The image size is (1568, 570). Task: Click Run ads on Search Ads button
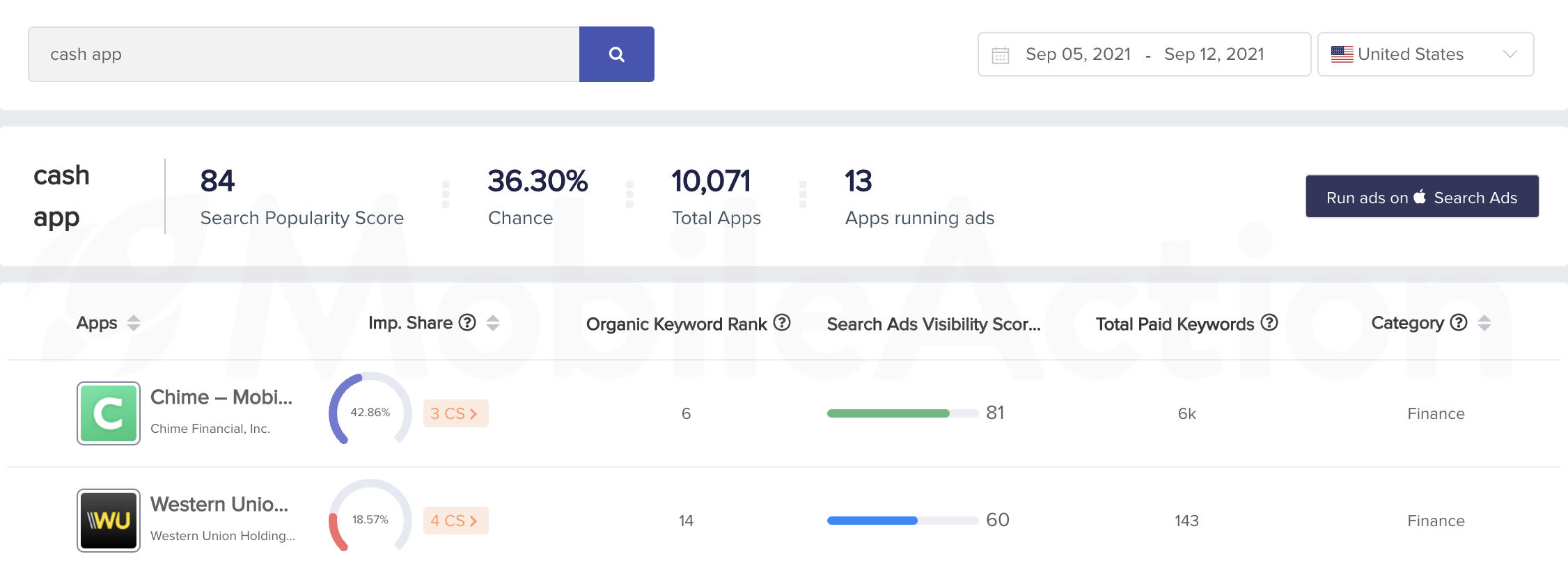click(x=1422, y=196)
